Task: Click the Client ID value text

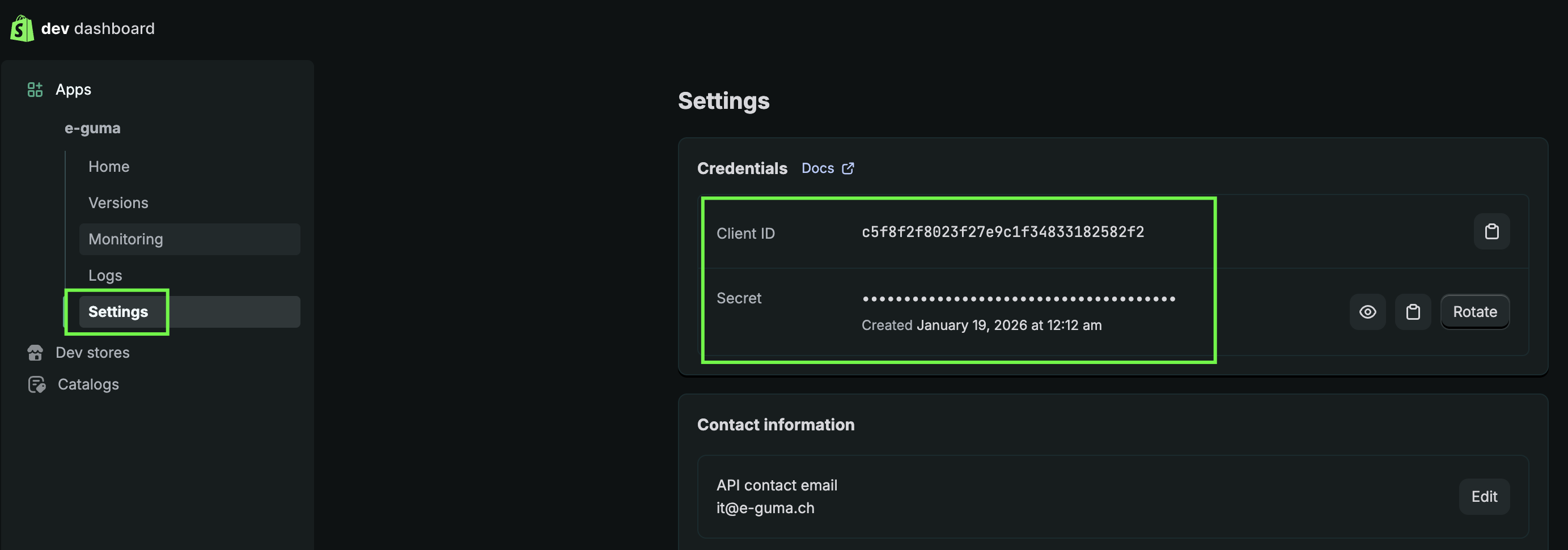Action: [x=1002, y=232]
